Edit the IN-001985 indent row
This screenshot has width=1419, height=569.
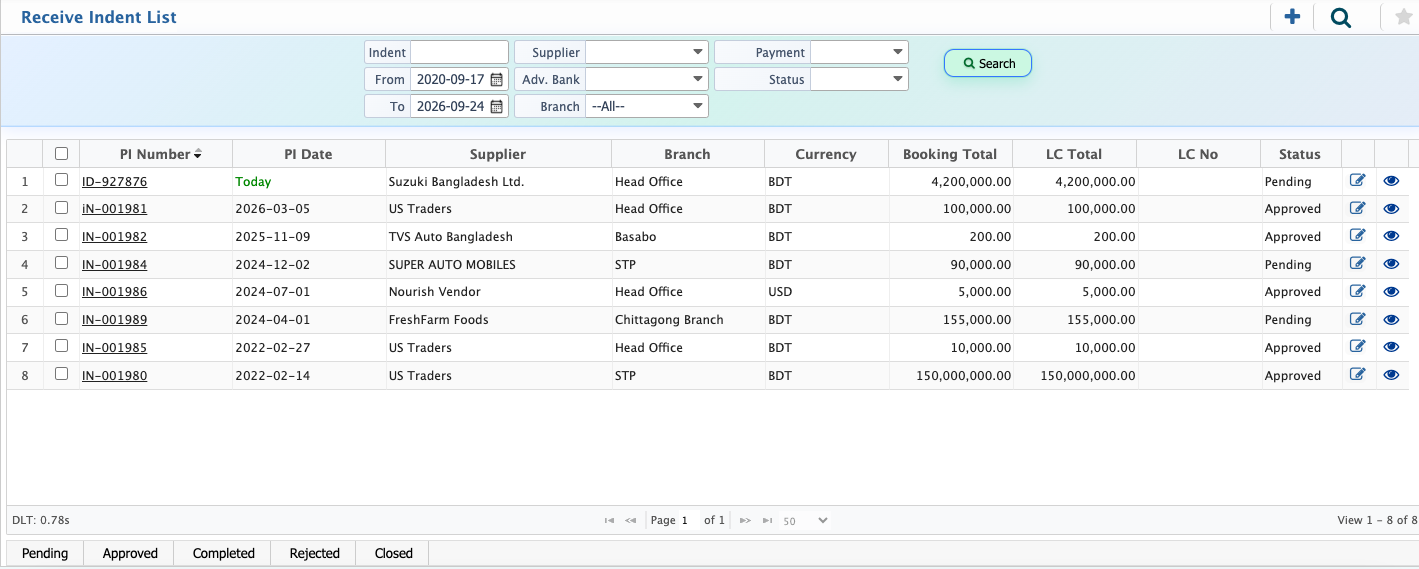(1357, 347)
